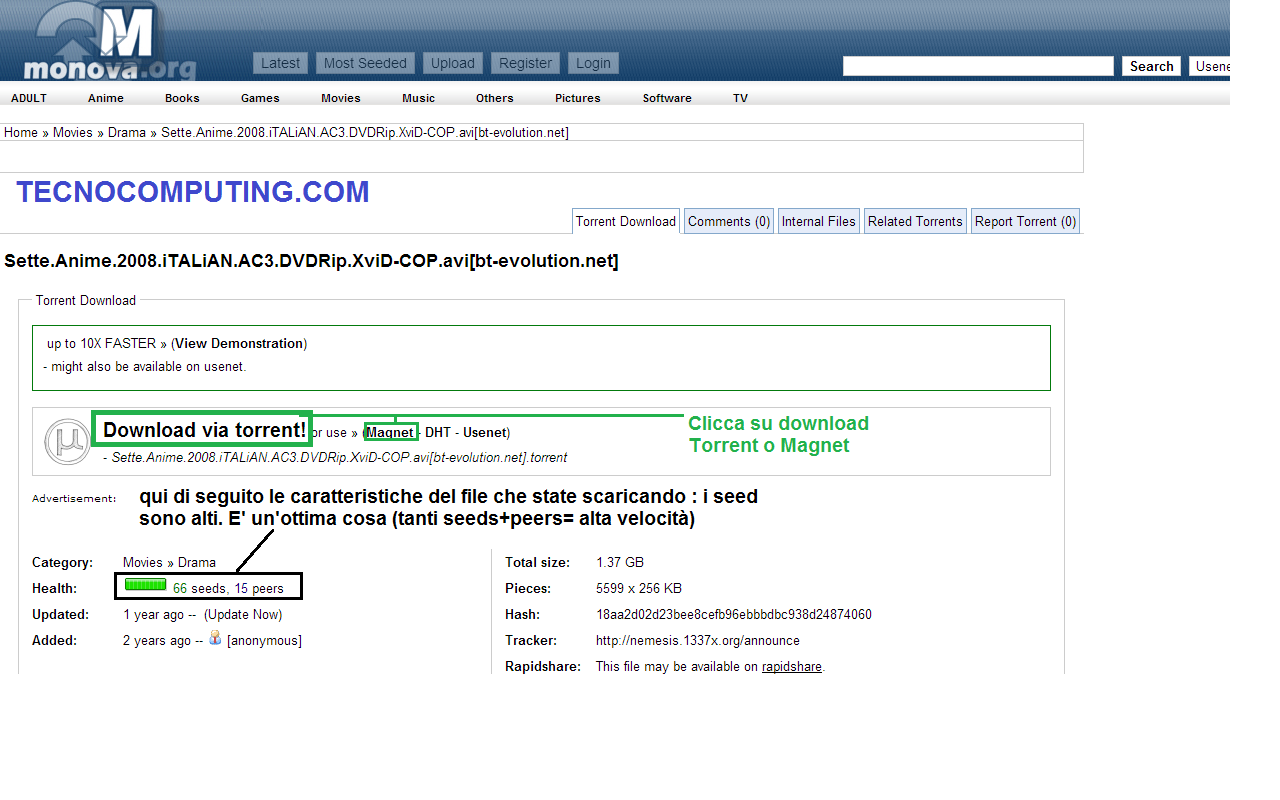Image resolution: width=1280 pixels, height=800 pixels.
Task: Open the TV category
Action: (x=740, y=98)
